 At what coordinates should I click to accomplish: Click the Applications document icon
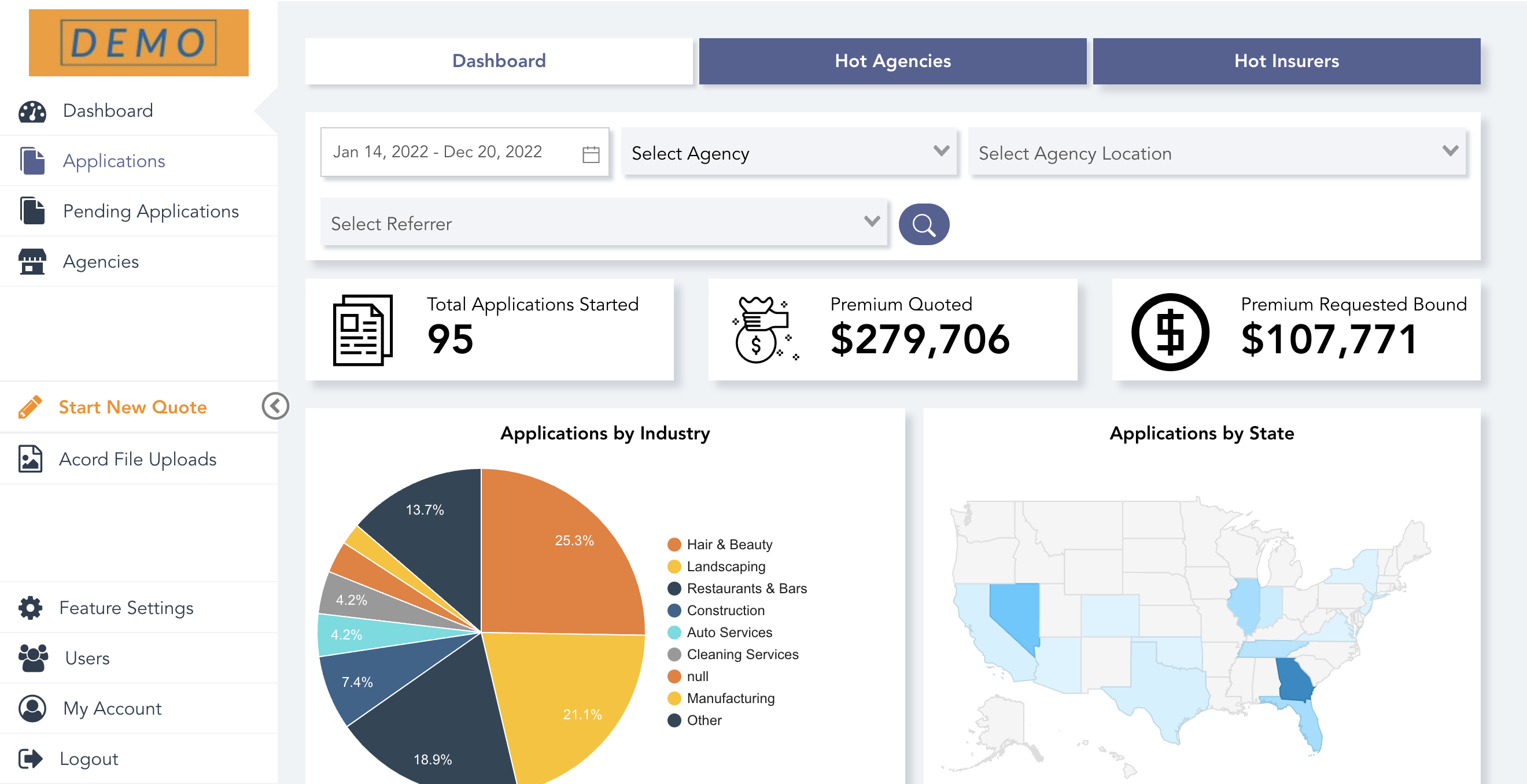point(32,161)
